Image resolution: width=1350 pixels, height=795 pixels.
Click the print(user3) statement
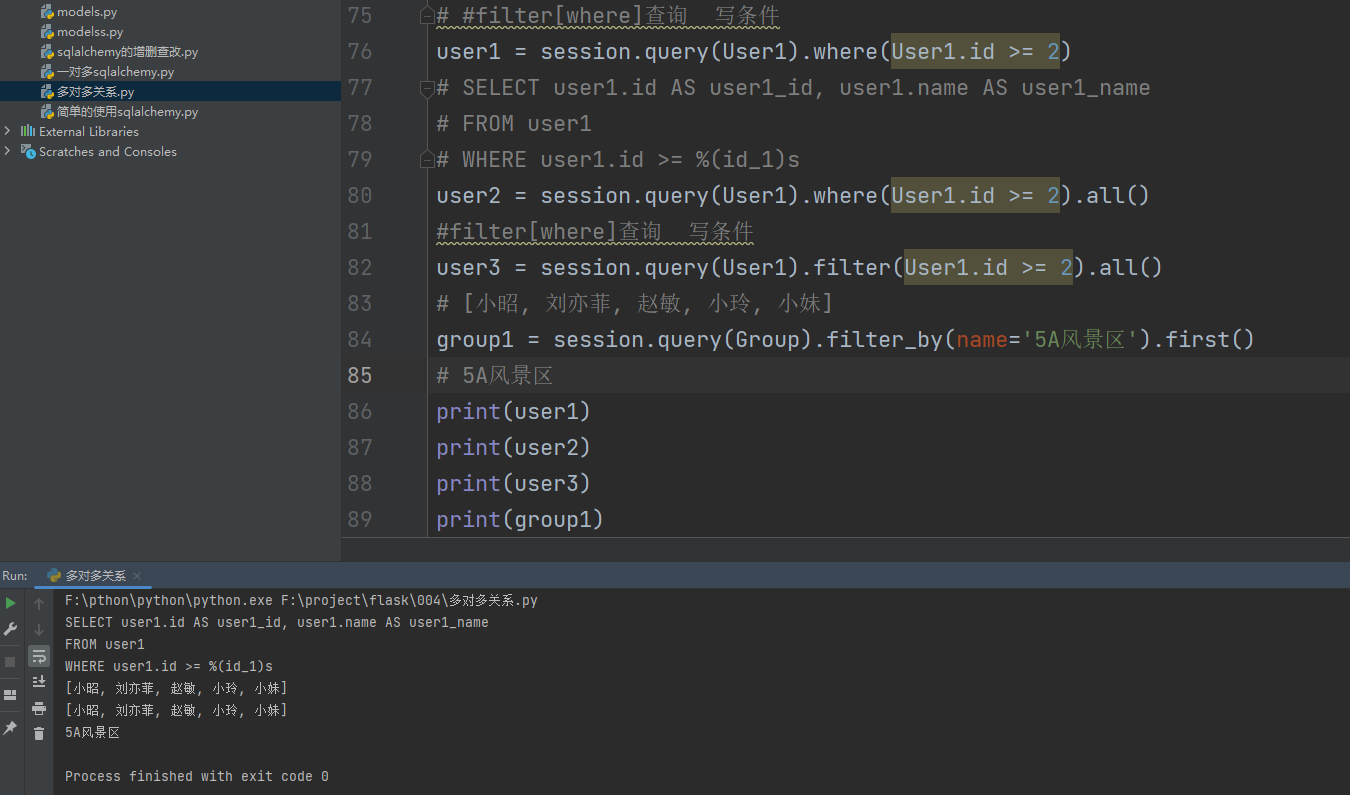click(x=514, y=484)
